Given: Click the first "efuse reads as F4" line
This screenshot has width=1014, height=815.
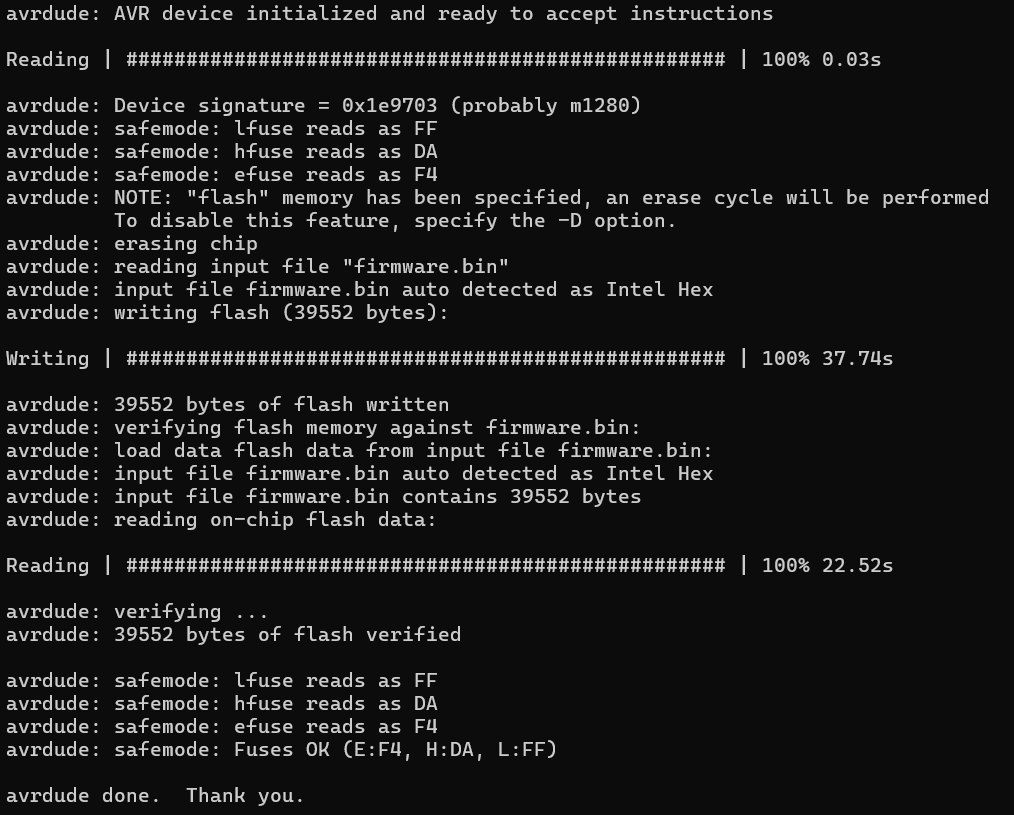Looking at the screenshot, I should [275, 175].
